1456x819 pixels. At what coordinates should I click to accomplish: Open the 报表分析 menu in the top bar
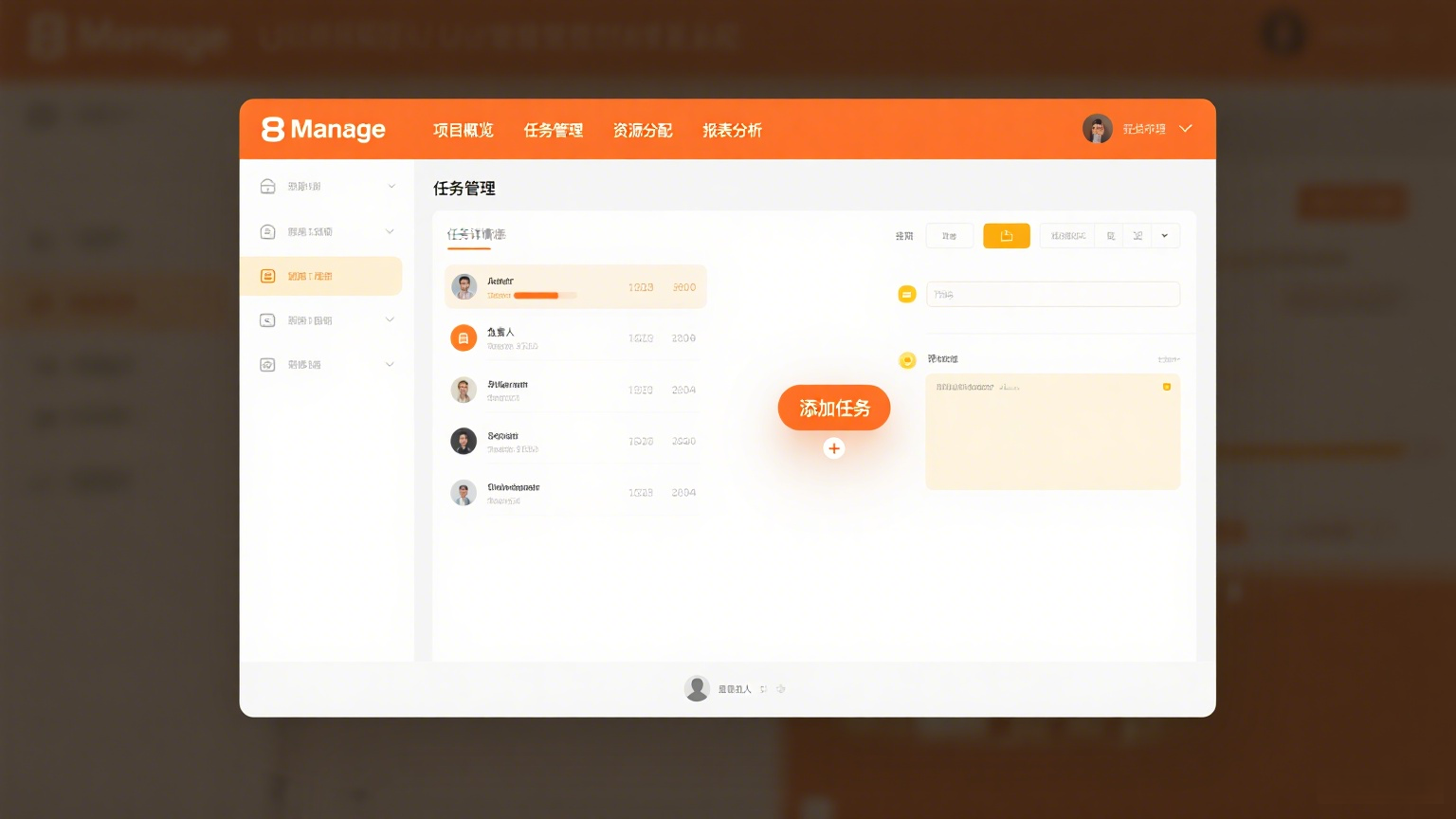click(x=732, y=130)
